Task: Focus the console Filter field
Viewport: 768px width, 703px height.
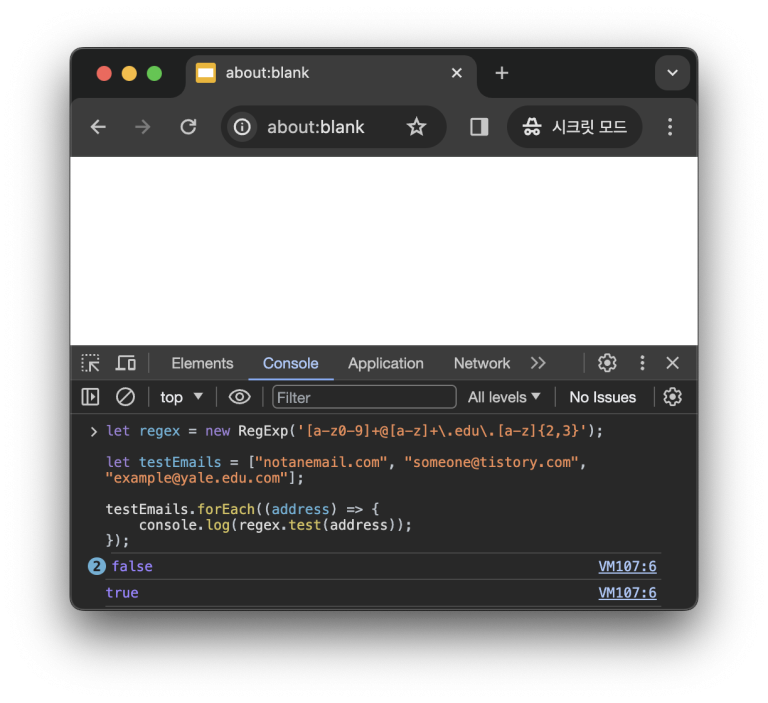Action: point(364,397)
